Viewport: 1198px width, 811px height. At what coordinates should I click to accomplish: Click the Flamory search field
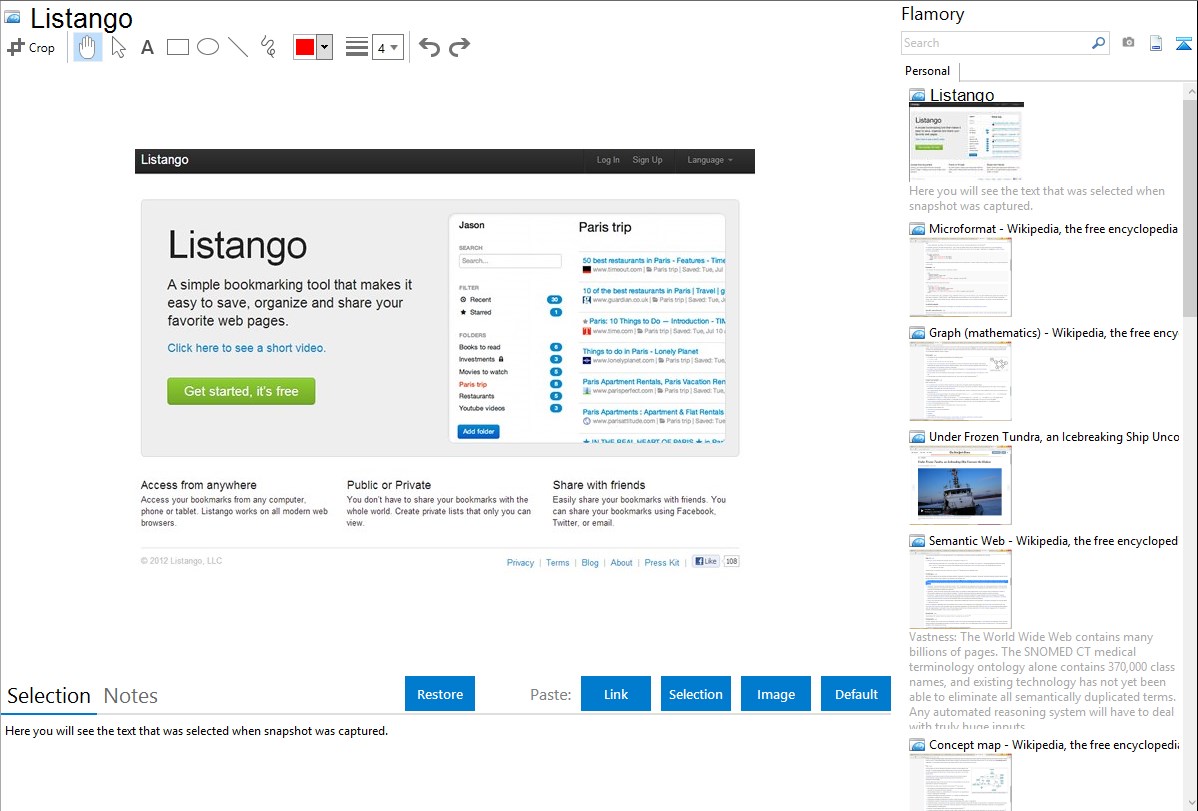(996, 43)
